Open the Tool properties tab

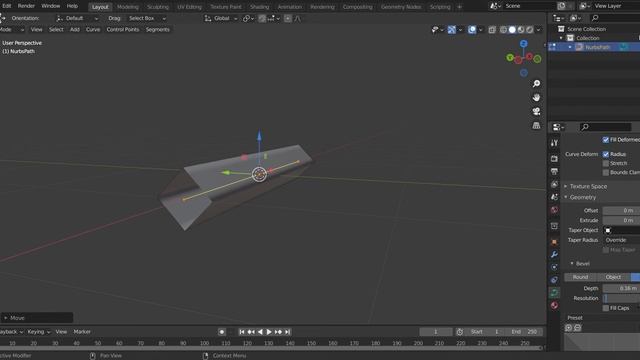pyautogui.click(x=554, y=143)
